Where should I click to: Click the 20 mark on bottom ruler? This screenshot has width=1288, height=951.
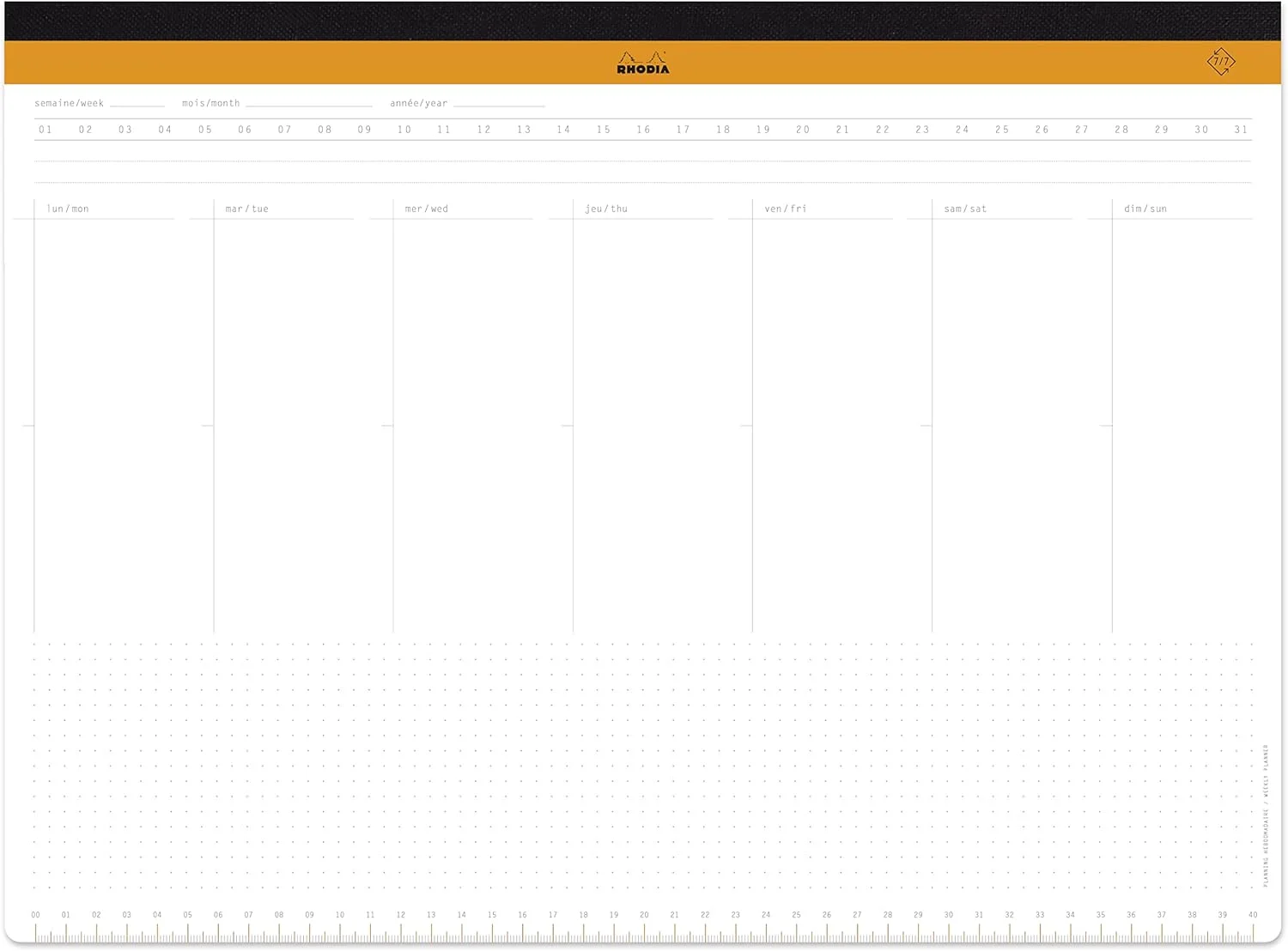(644, 915)
